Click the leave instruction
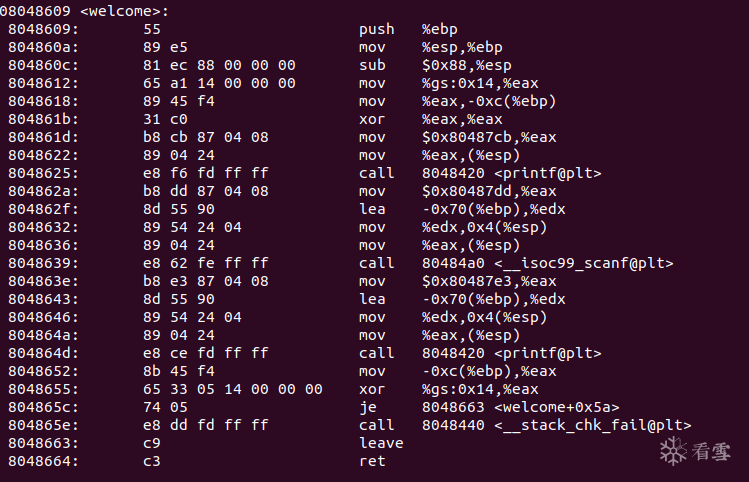749x482 pixels. 381,443
